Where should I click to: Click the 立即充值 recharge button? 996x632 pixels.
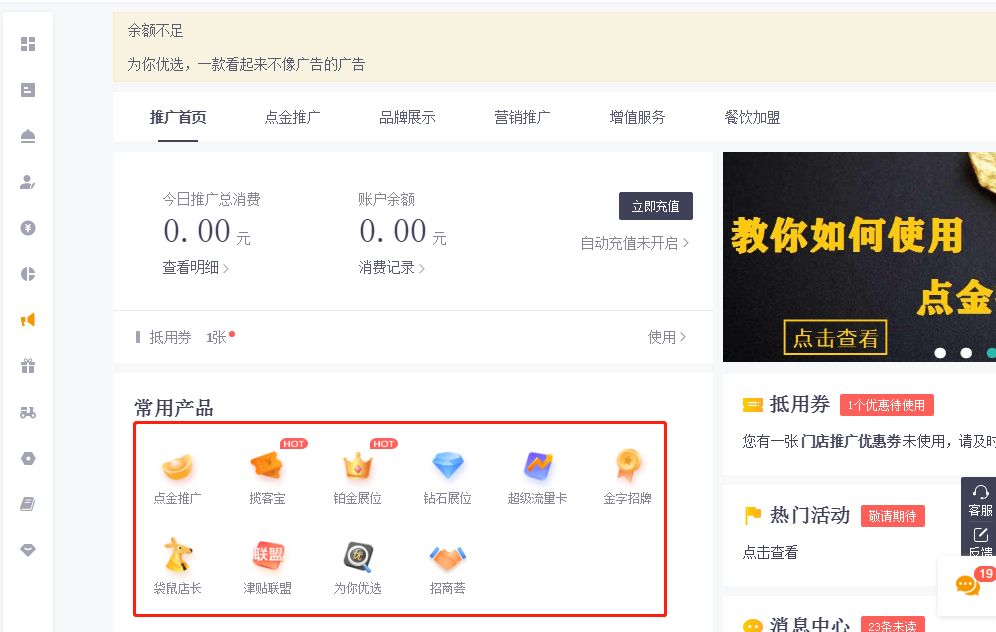click(656, 206)
